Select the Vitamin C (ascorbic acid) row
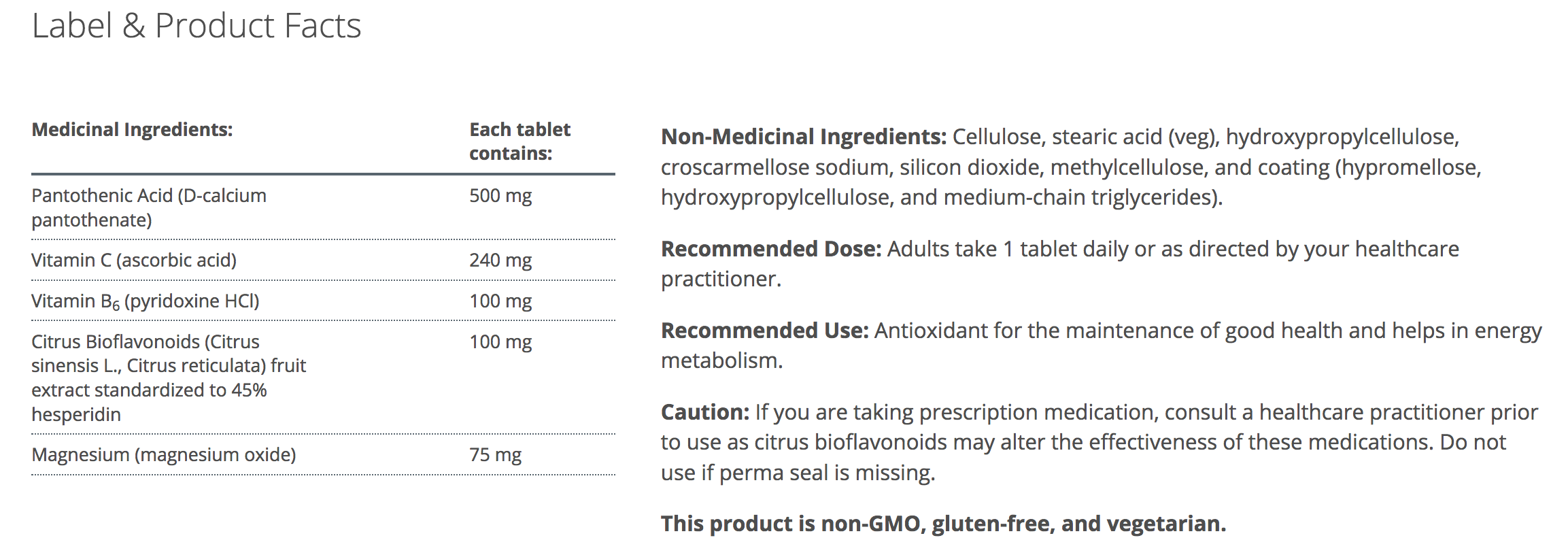Screen dimensions: 1568x555 (x=134, y=260)
